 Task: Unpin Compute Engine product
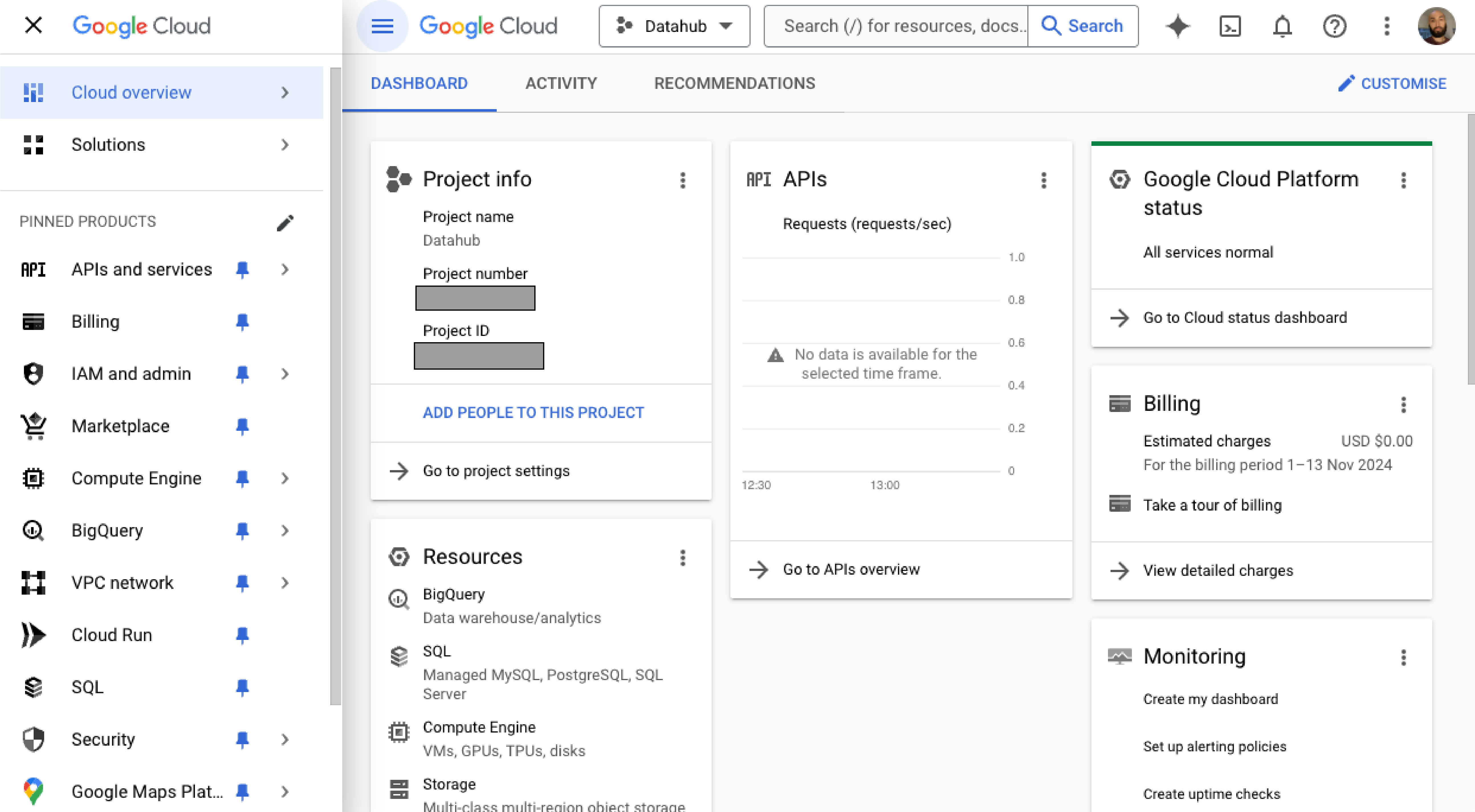pos(242,478)
